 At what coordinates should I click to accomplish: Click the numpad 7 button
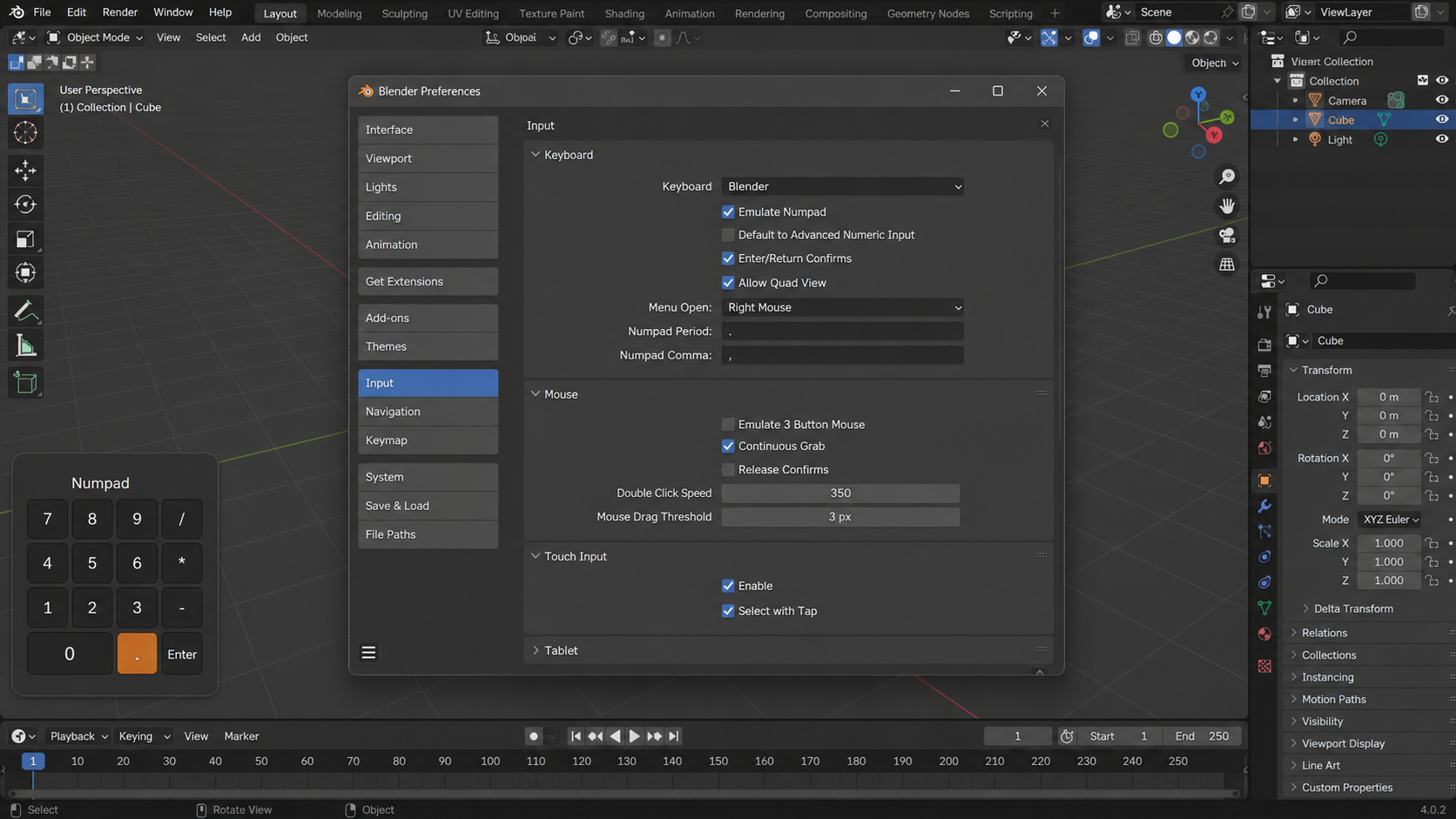pyautogui.click(x=48, y=519)
